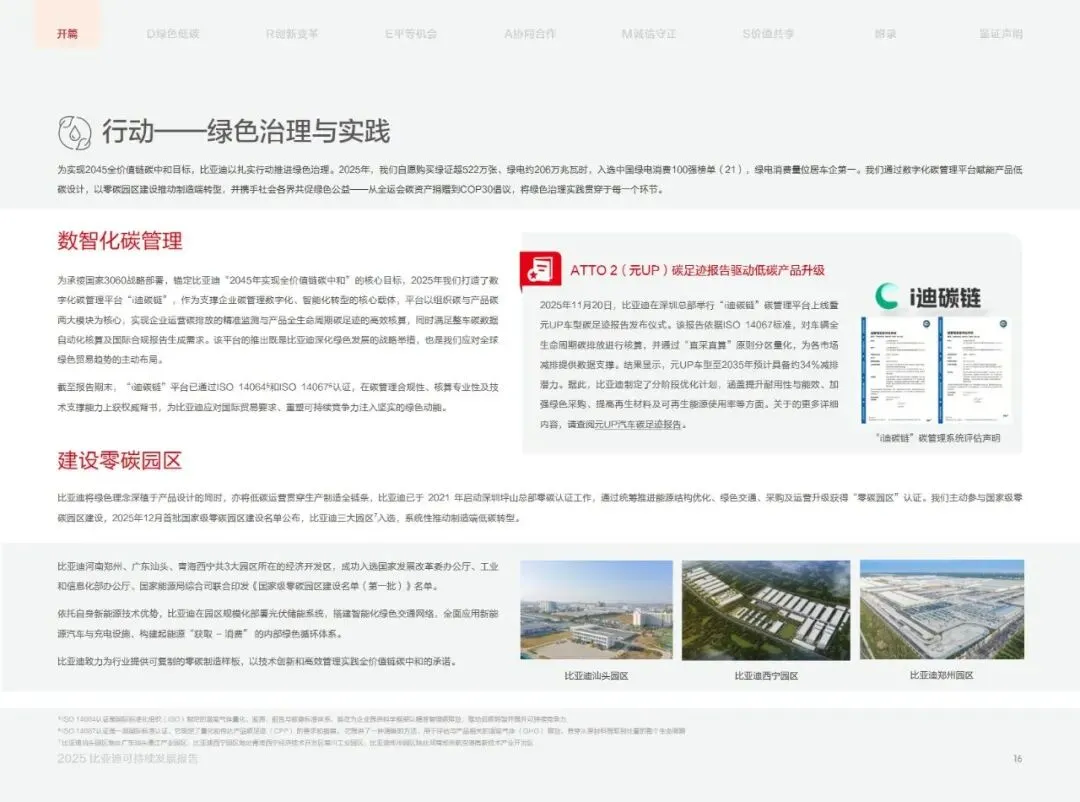Open the D绿色低碳 section tab

(x=173, y=34)
